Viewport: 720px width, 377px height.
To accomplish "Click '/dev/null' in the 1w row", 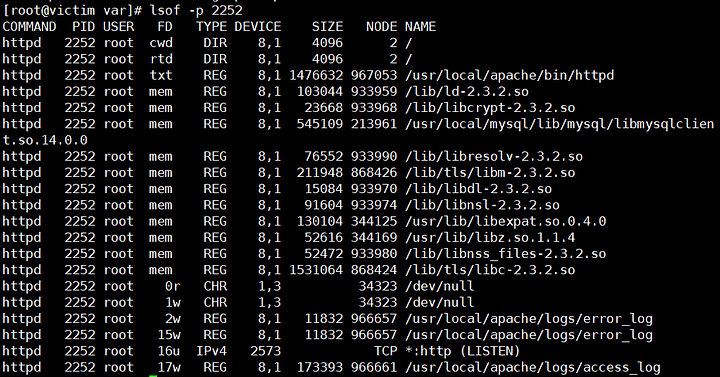I will [x=439, y=303].
